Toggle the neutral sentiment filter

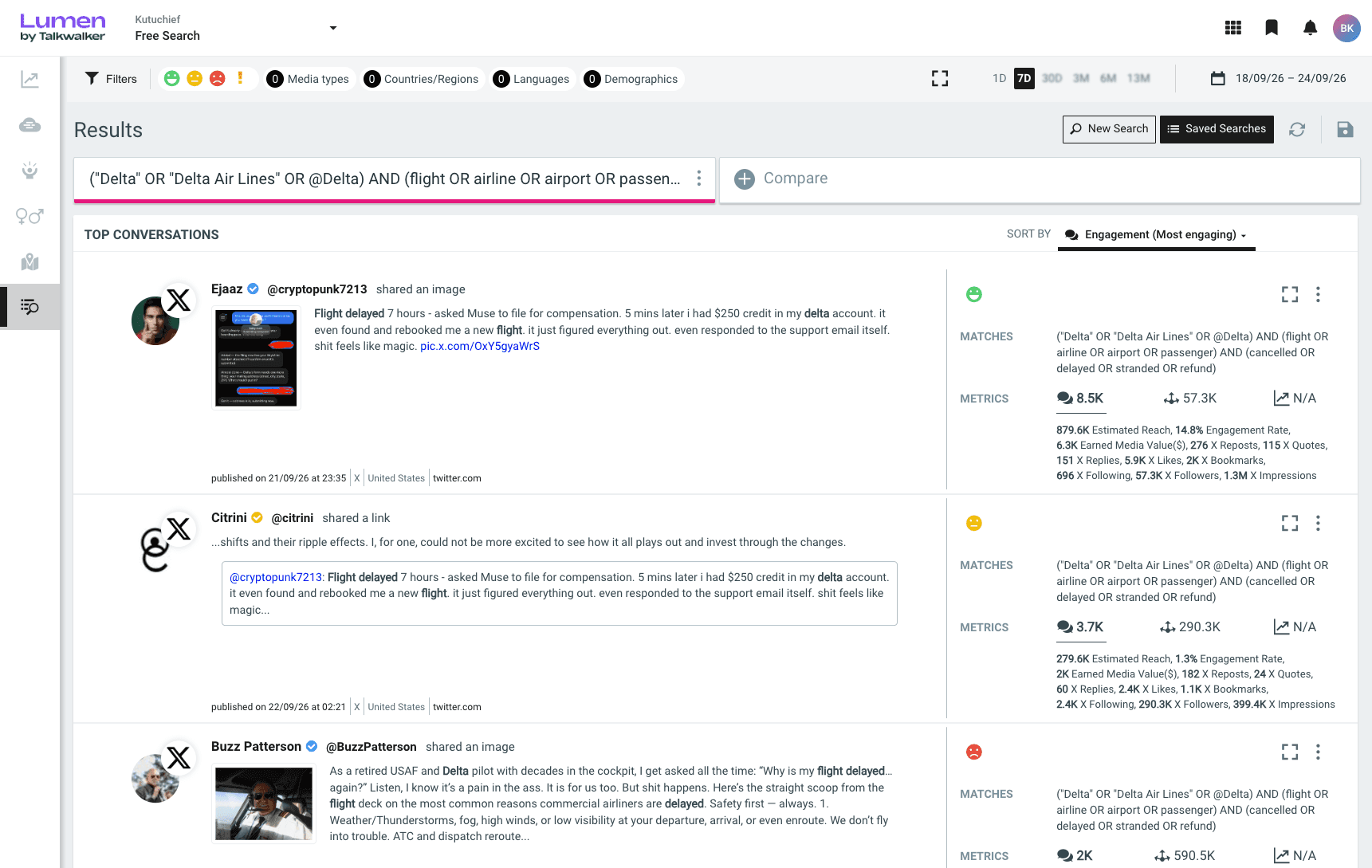point(195,78)
